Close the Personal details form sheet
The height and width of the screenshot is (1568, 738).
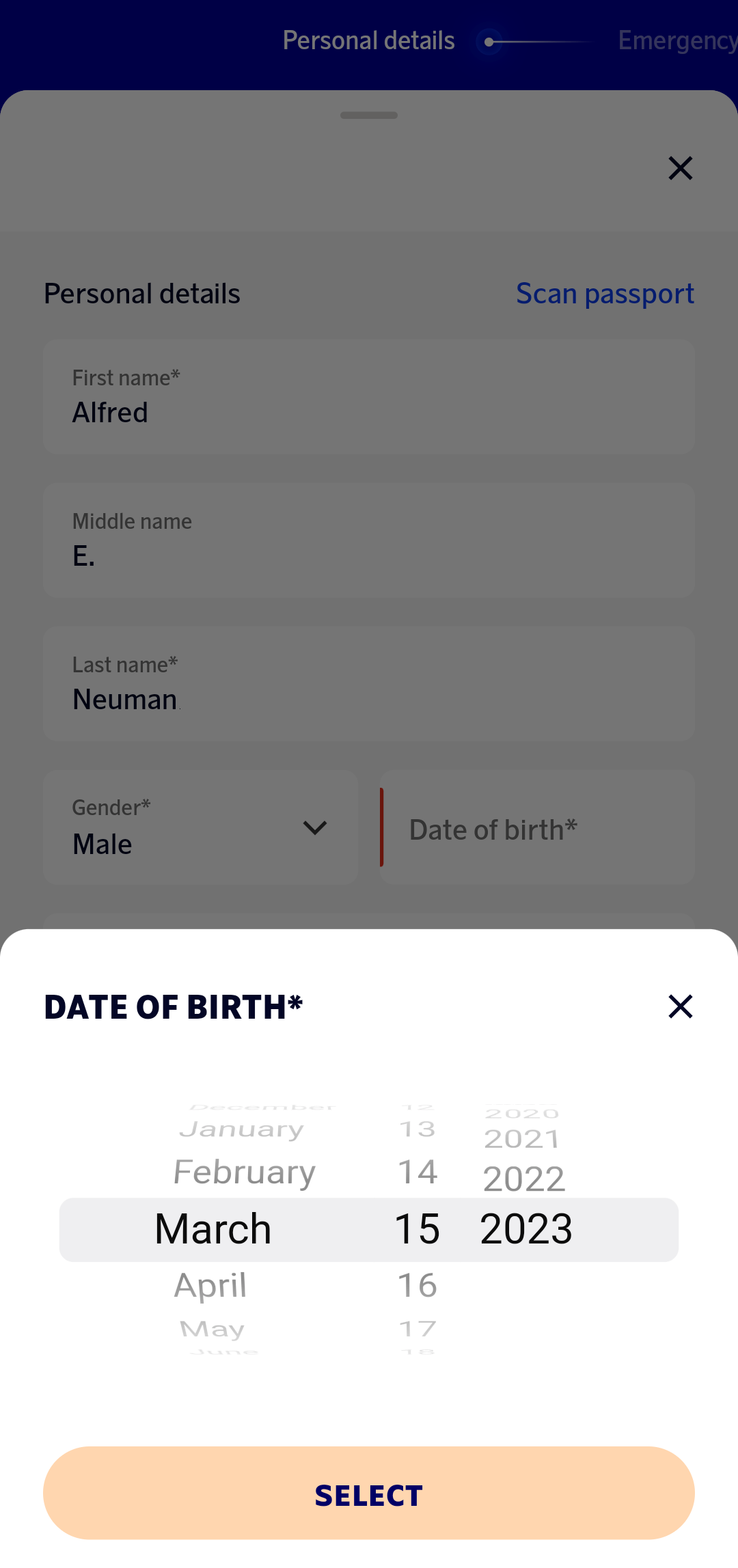(x=681, y=168)
